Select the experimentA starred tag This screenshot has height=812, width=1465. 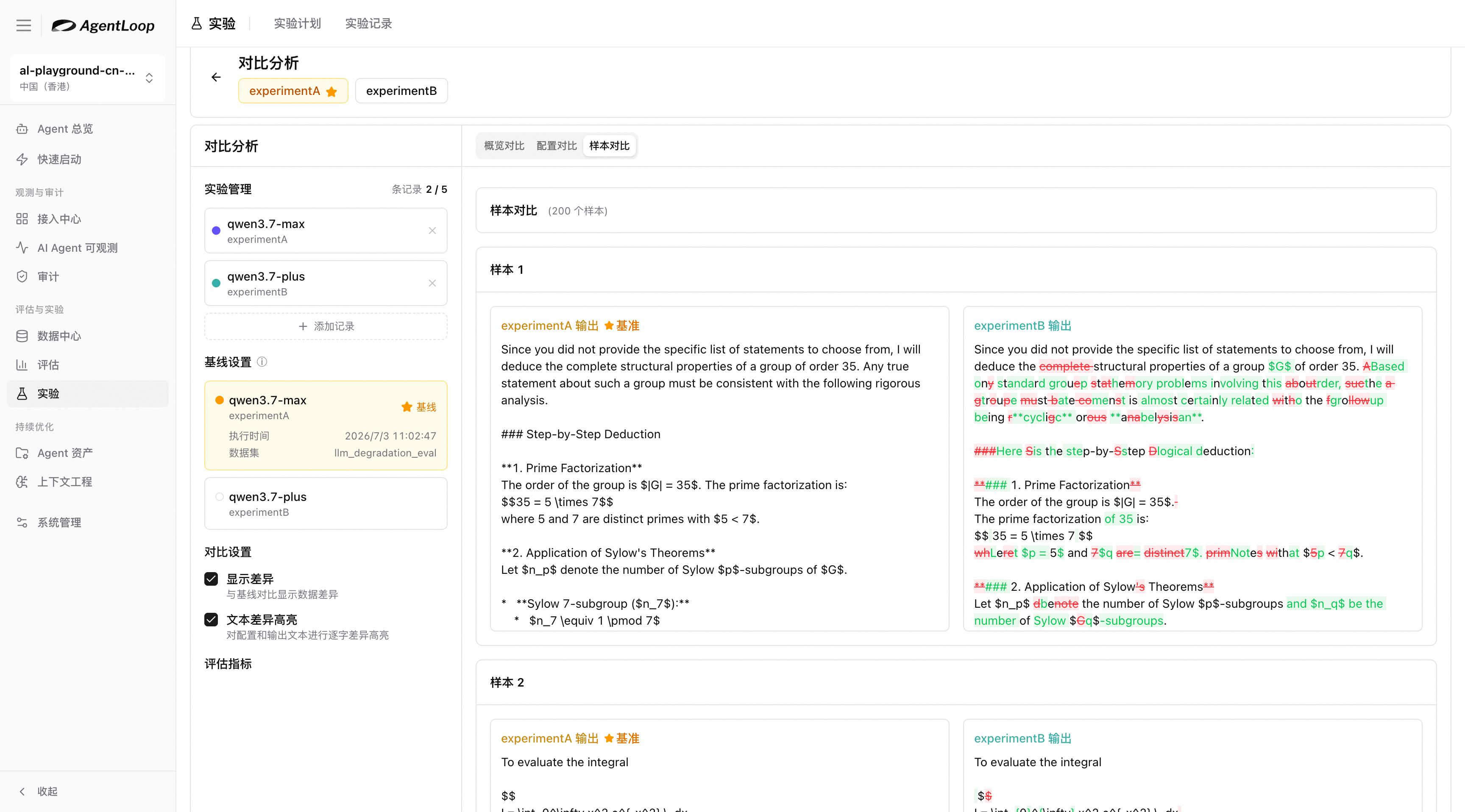(293, 91)
